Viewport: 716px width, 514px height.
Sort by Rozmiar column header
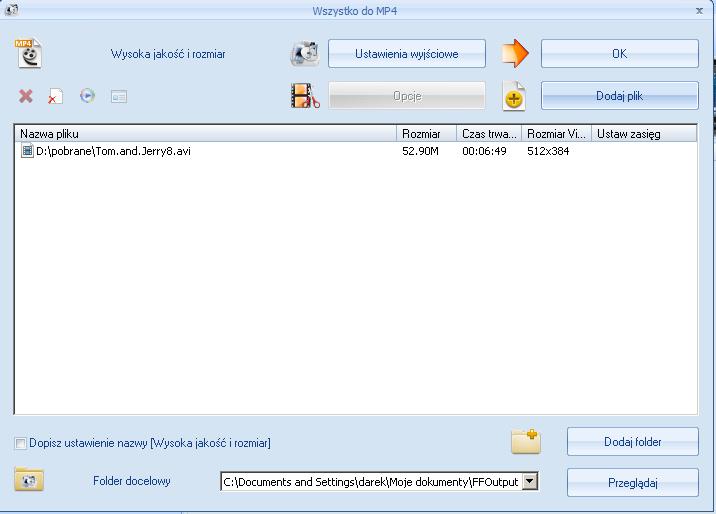[426, 134]
